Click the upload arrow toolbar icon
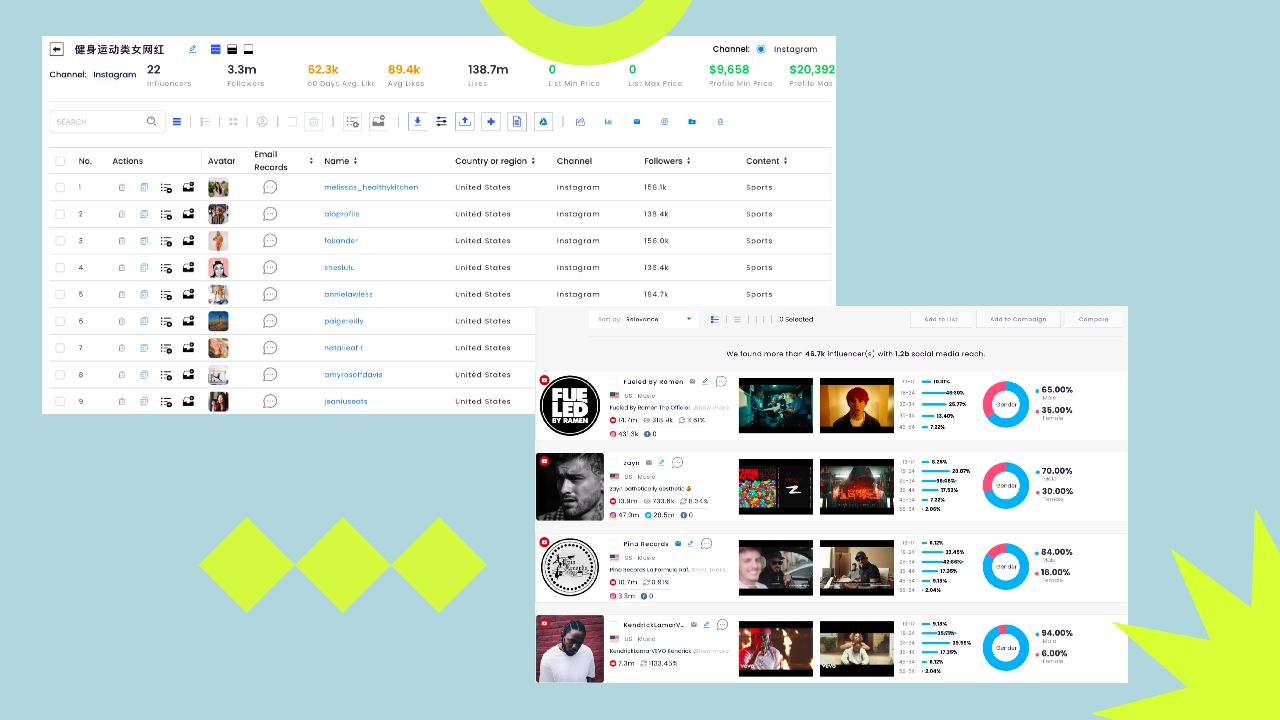The image size is (1280, 720). pos(465,122)
